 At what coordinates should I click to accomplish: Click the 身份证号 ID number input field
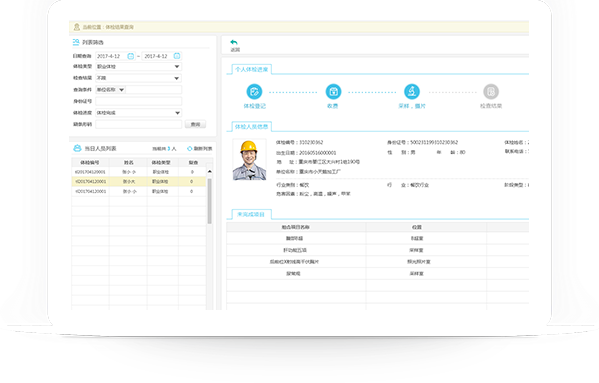click(x=138, y=101)
